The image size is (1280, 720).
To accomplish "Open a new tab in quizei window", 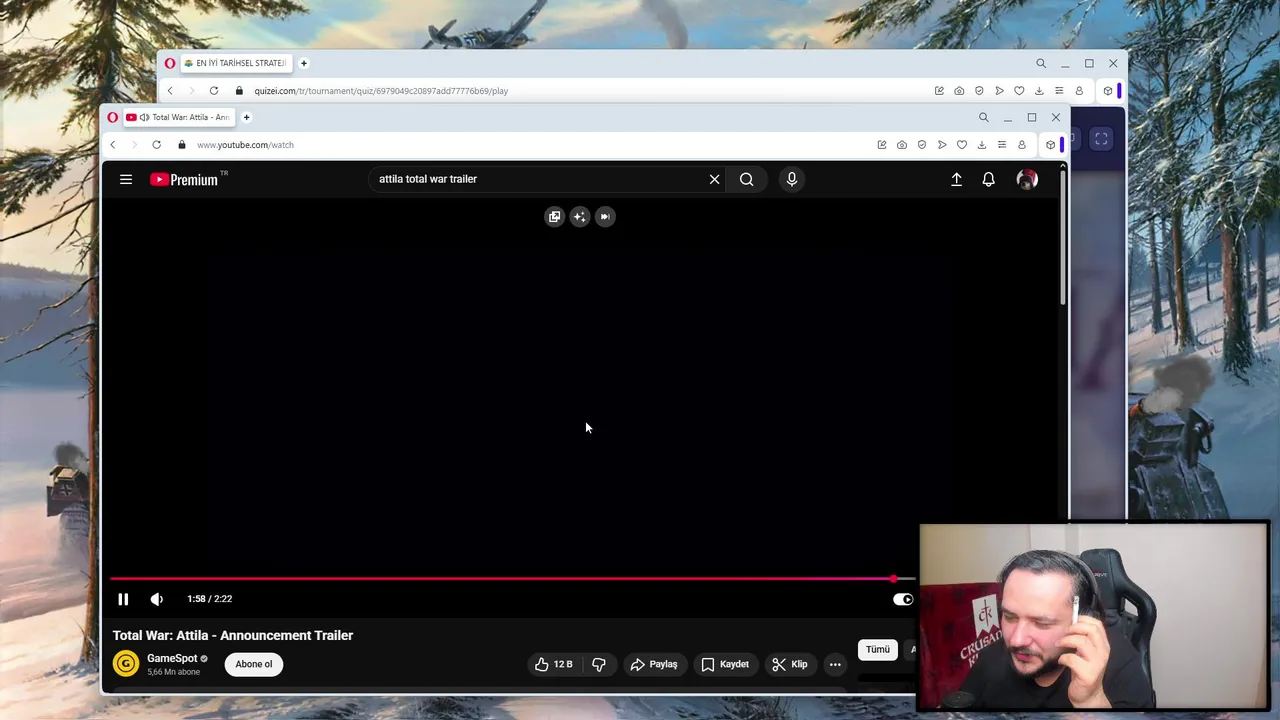I will point(304,63).
